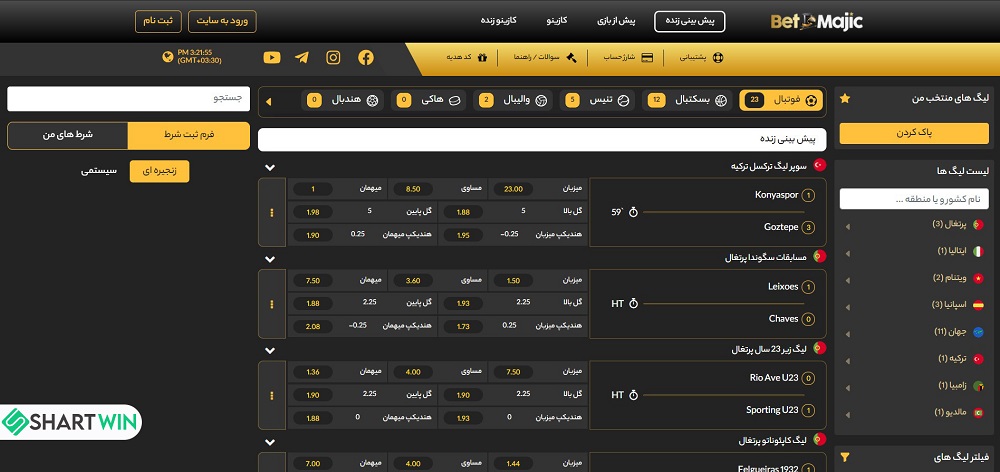1000x472 pixels.
Task: Open the Facebook social icon
Action: coord(366,57)
